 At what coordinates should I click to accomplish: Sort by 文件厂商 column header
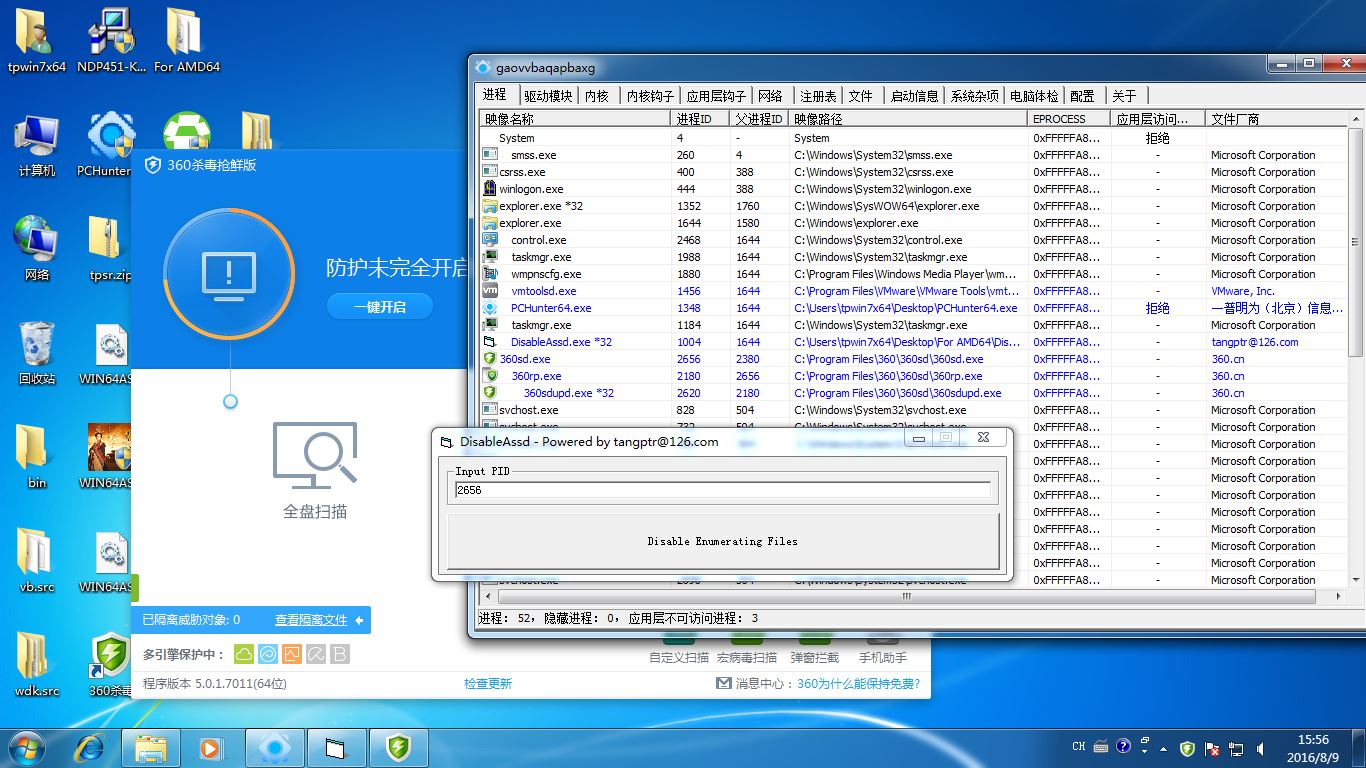pyautogui.click(x=1277, y=118)
